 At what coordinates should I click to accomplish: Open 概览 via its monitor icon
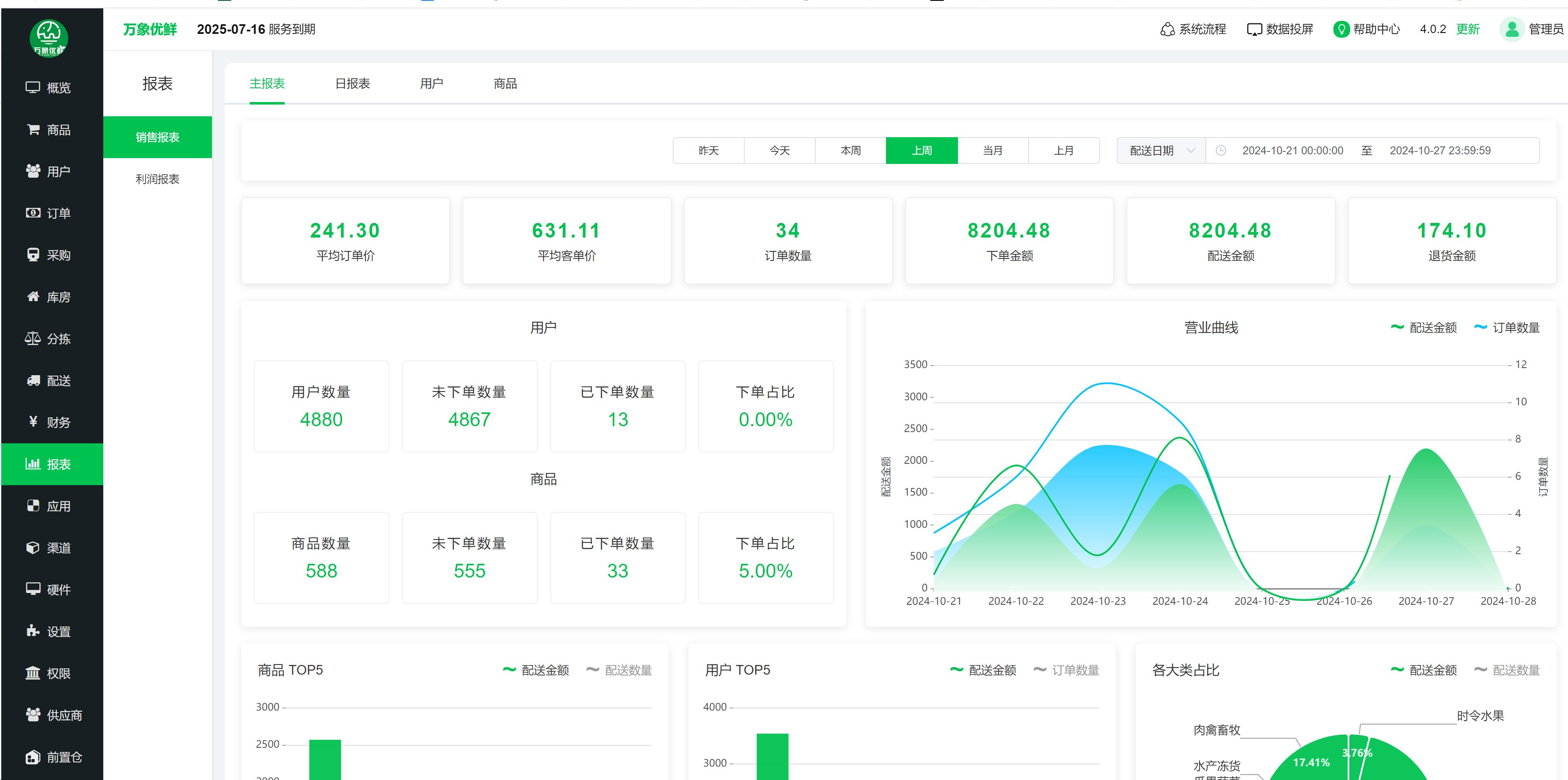(x=33, y=88)
